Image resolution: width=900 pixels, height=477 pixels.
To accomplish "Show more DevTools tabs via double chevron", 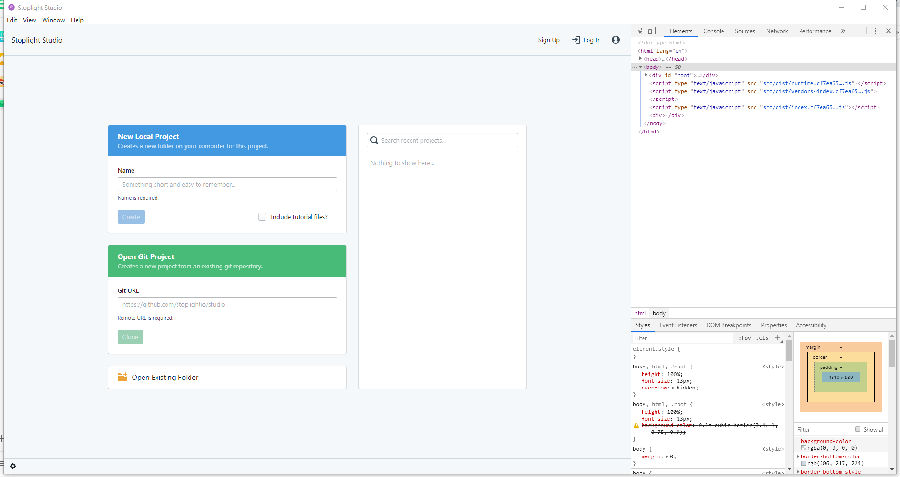I will (x=843, y=30).
